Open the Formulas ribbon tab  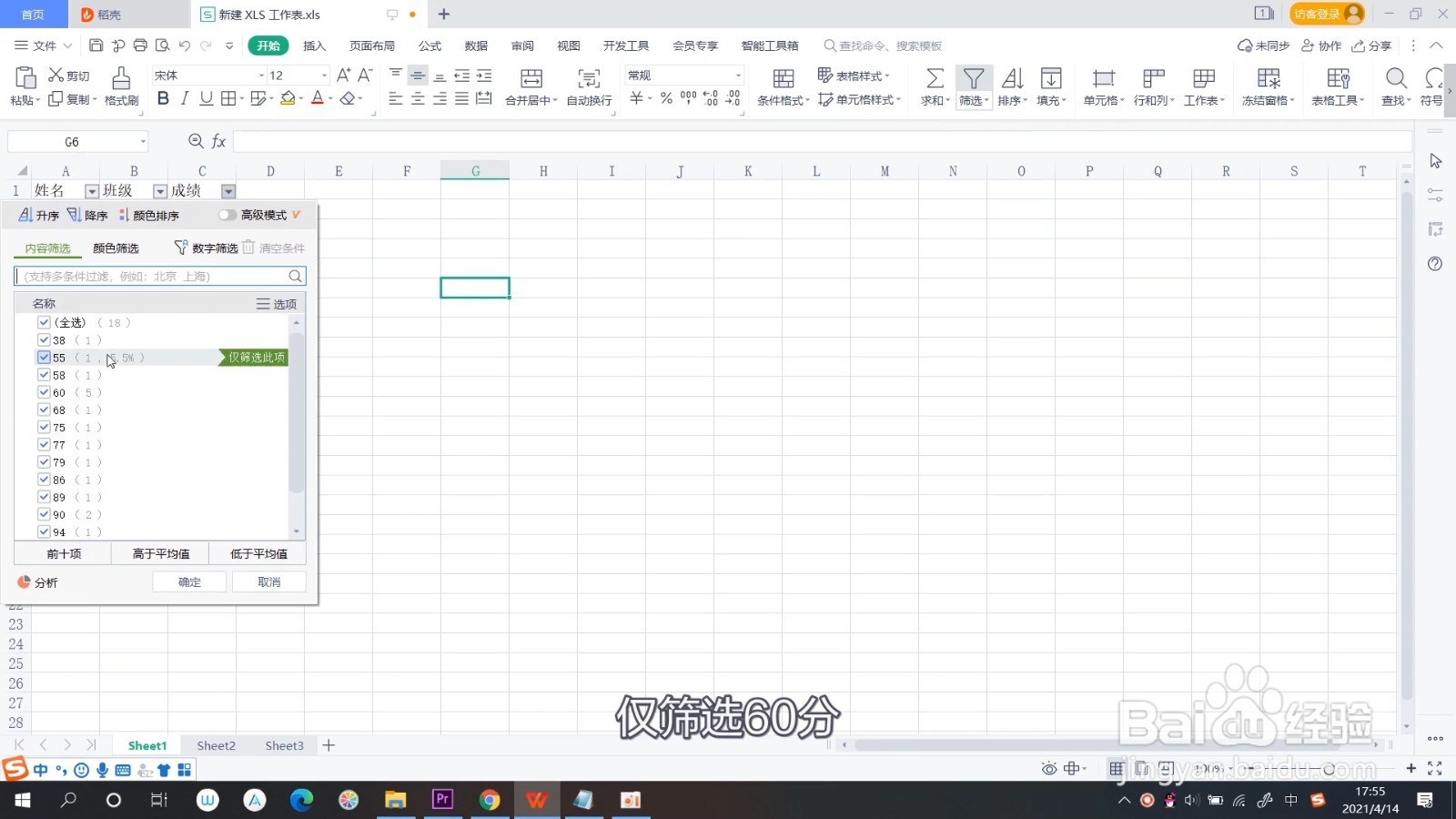(430, 45)
